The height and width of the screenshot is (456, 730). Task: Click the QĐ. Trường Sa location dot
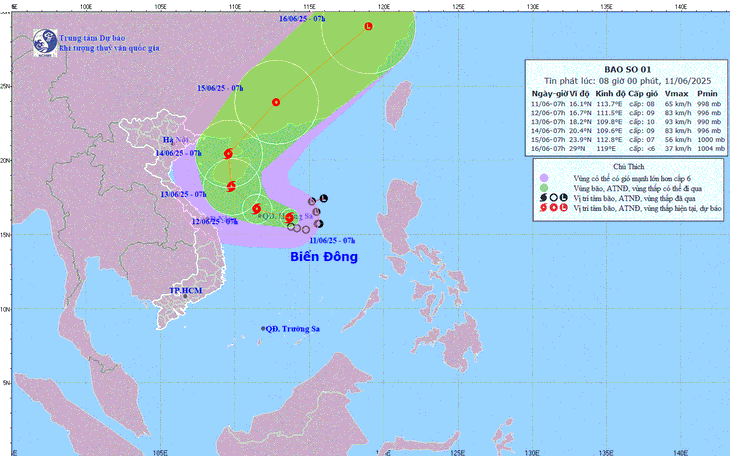[263, 328]
